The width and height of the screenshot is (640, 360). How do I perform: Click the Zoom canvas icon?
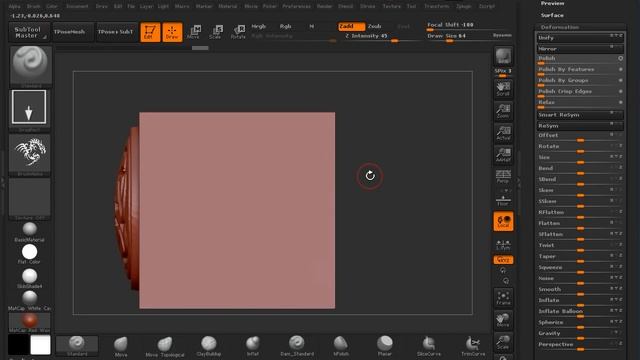pyautogui.click(x=503, y=111)
